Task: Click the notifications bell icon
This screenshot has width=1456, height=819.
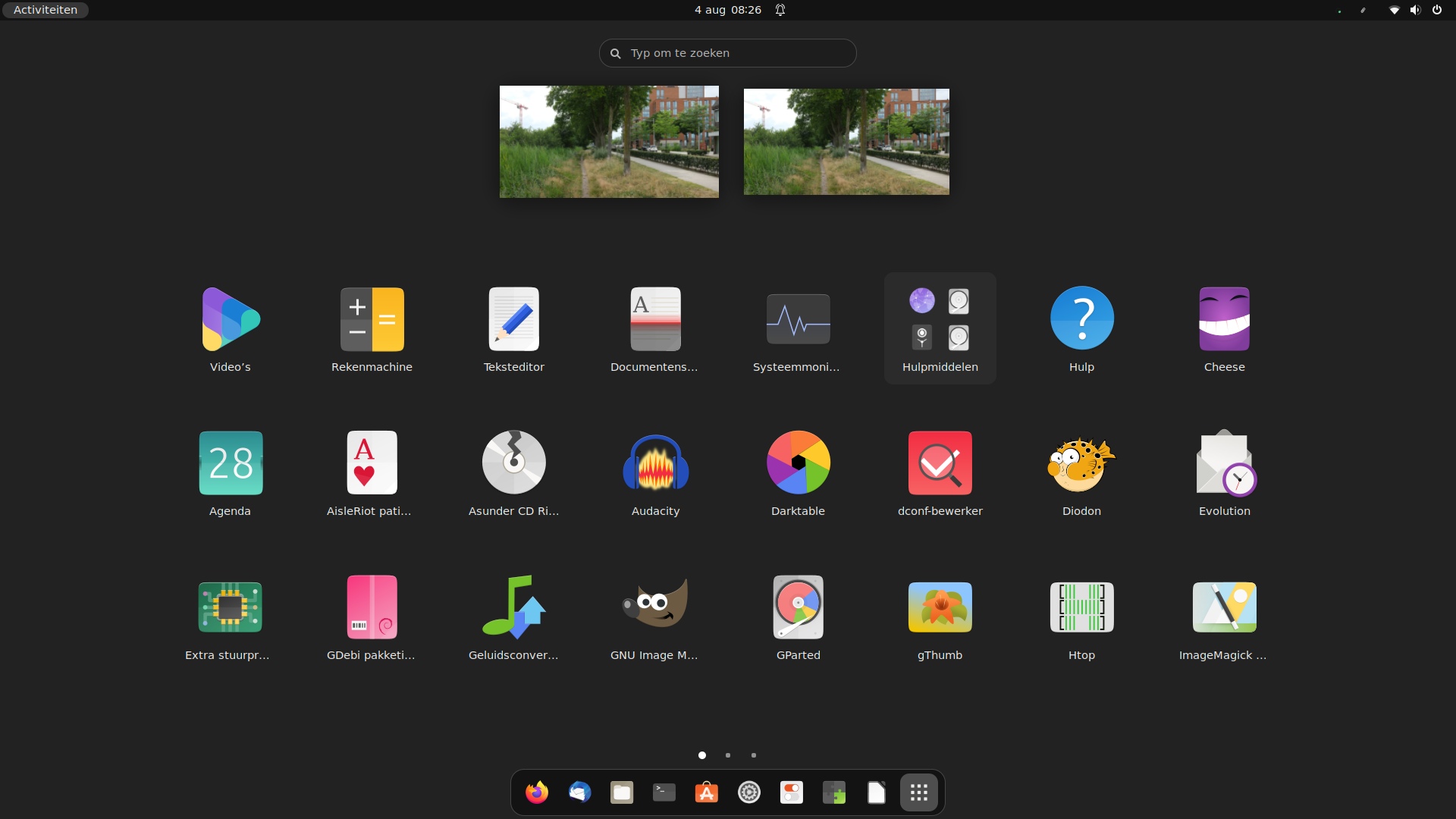Action: tap(780, 10)
